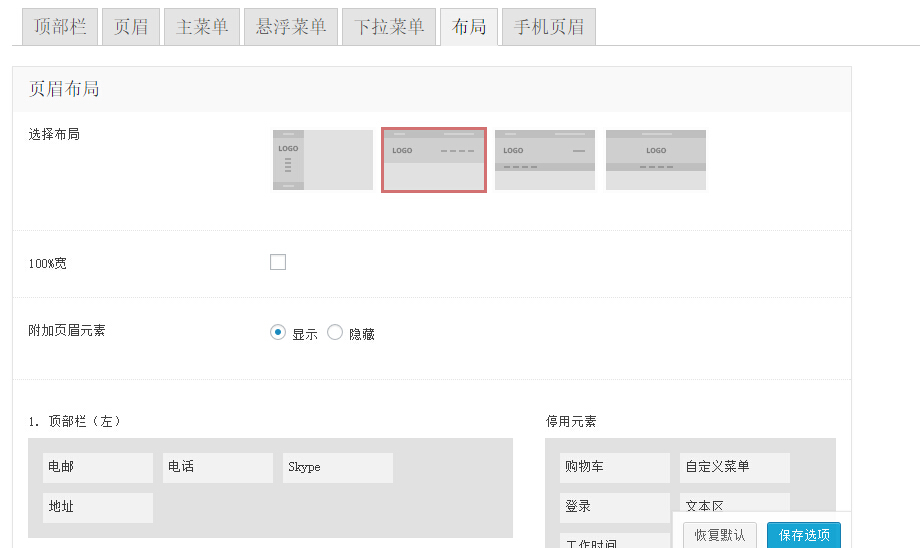Click the 电话 element block

[218, 467]
